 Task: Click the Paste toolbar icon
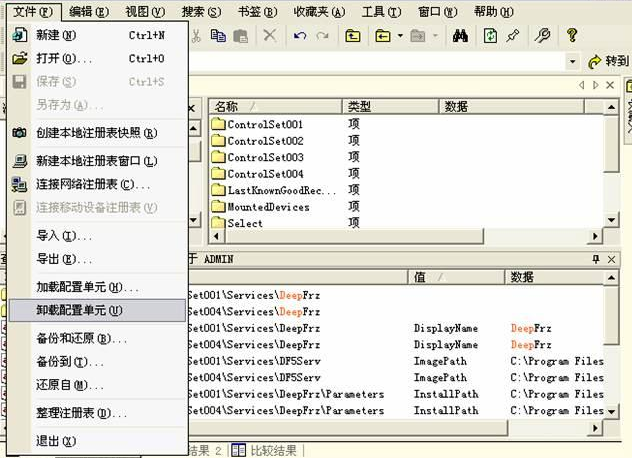[x=240, y=36]
